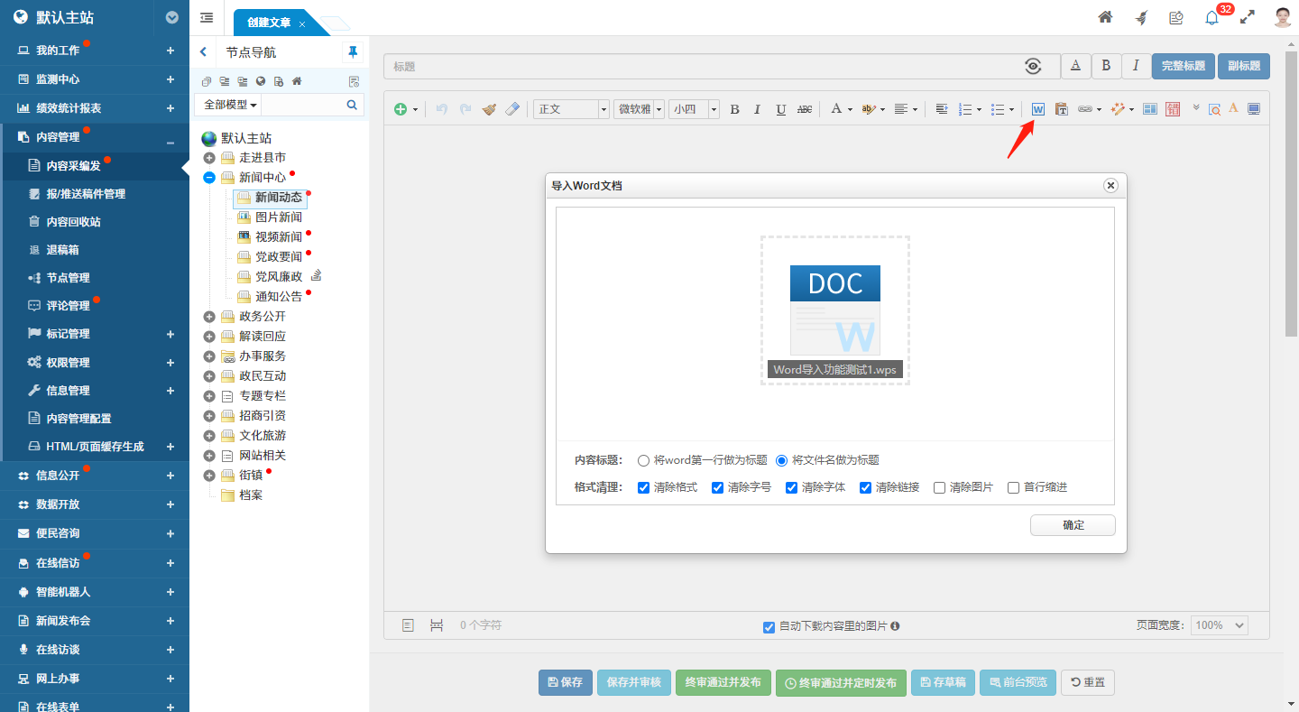Open the 页面宽度 100% dropdown
The image size is (1299, 712).
(1218, 625)
